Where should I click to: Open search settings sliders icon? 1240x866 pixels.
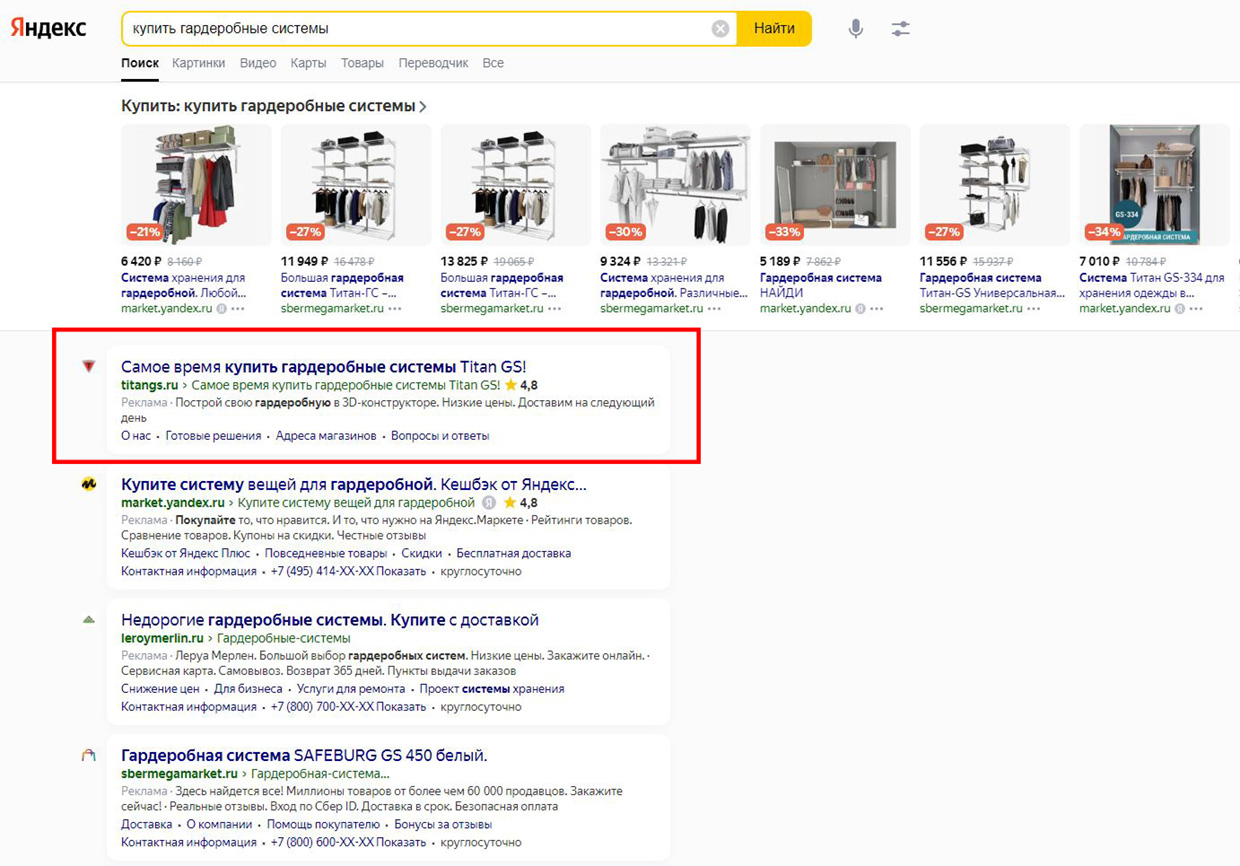[901, 29]
